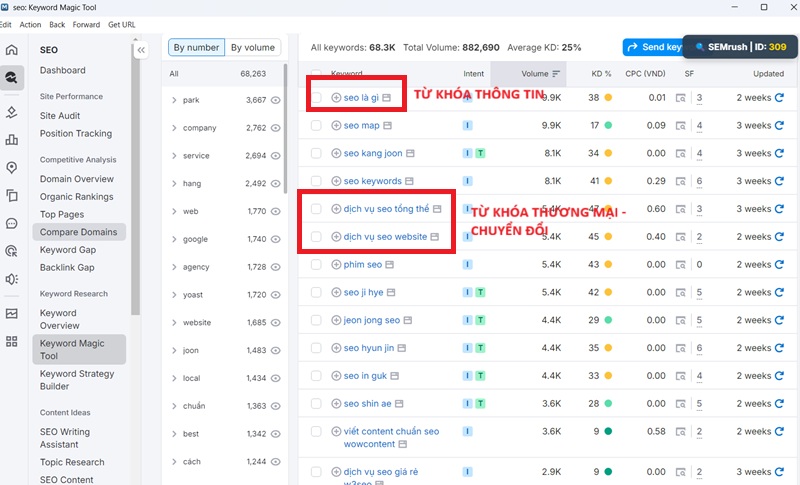800x485 pixels.
Task: Tick checkbox for 'seo map' row
Action: (x=316, y=125)
